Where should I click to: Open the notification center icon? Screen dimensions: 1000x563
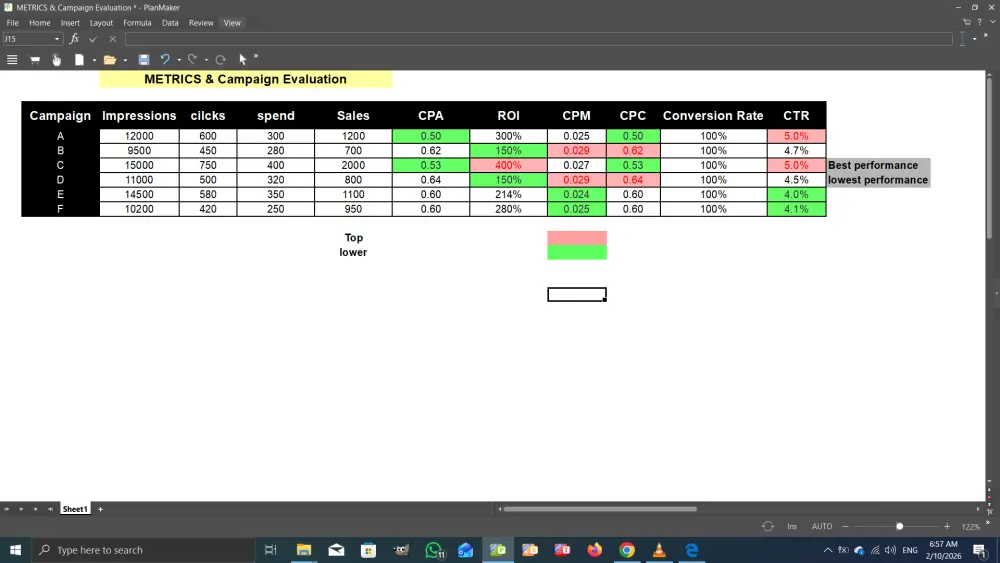[x=980, y=550]
